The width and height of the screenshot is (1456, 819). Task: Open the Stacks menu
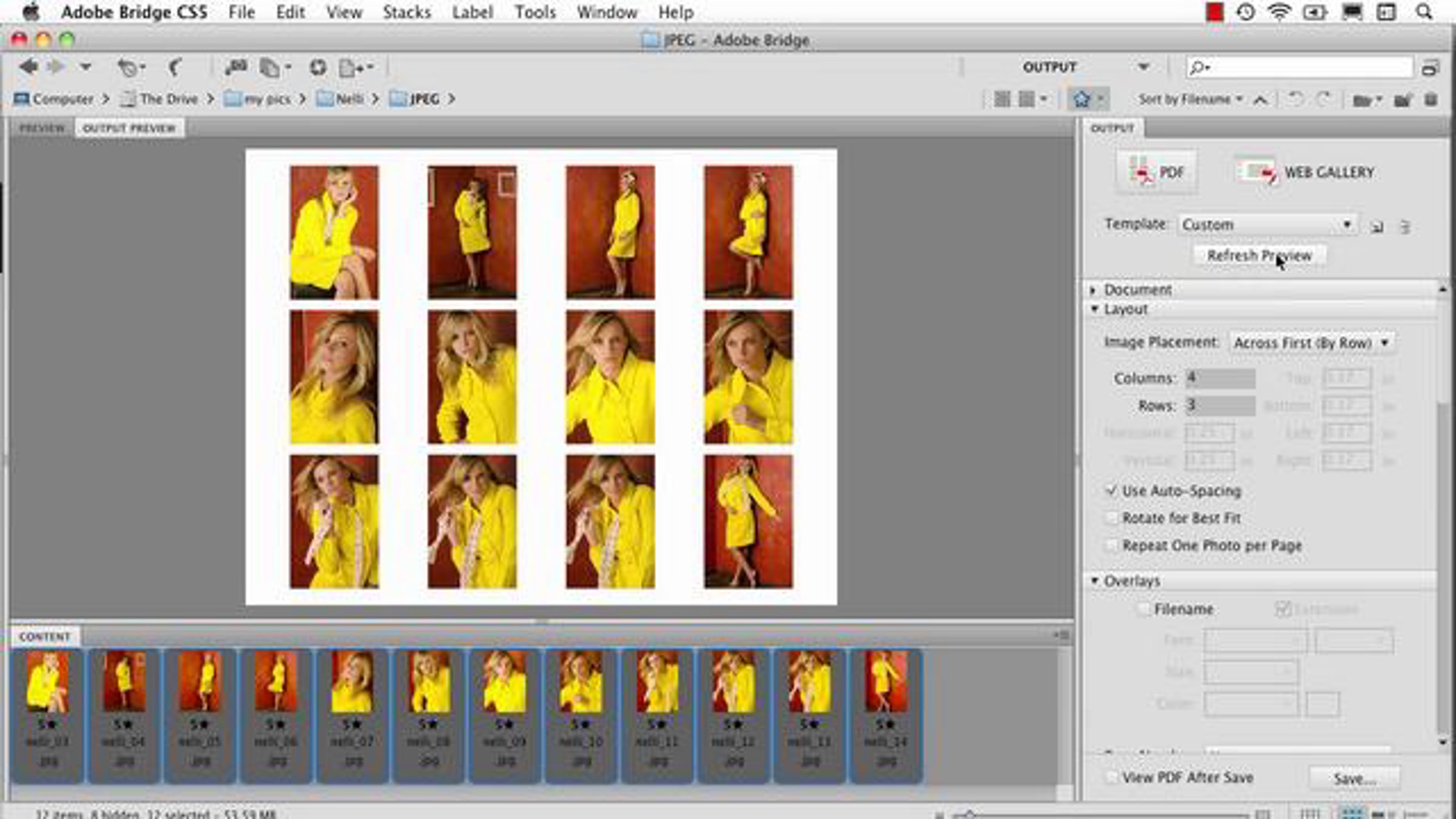point(406,12)
